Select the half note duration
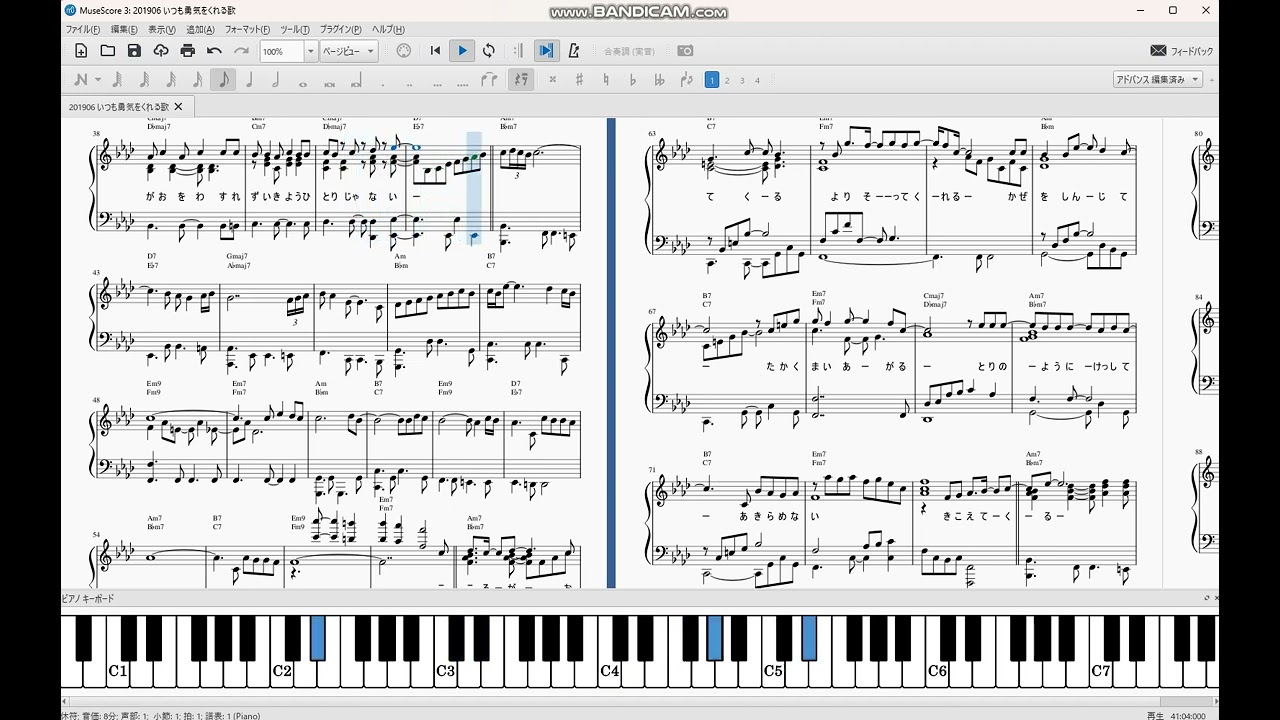The image size is (1280, 720). pyautogui.click(x=276, y=80)
